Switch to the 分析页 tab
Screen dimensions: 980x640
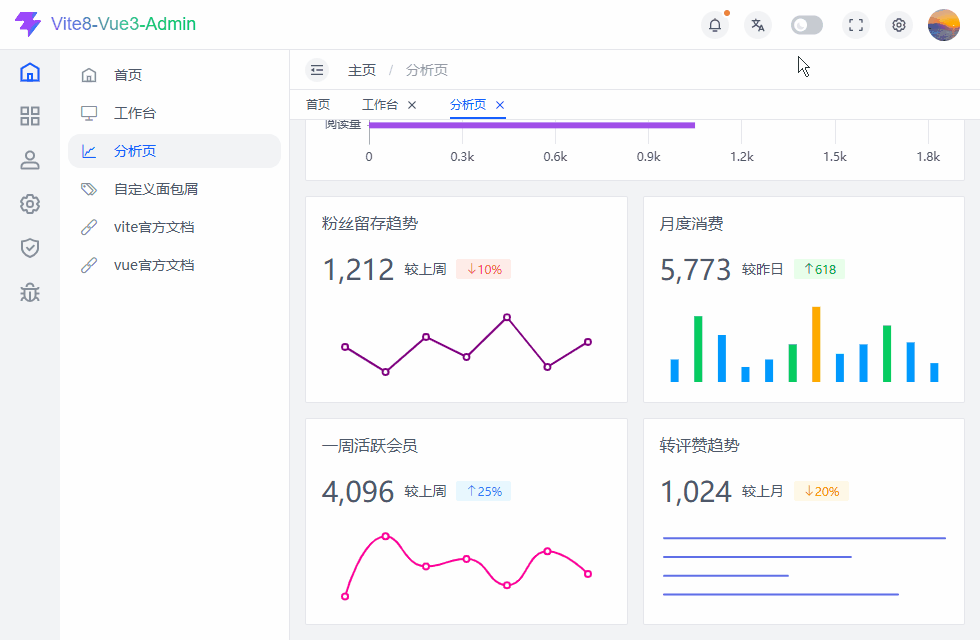click(x=468, y=105)
